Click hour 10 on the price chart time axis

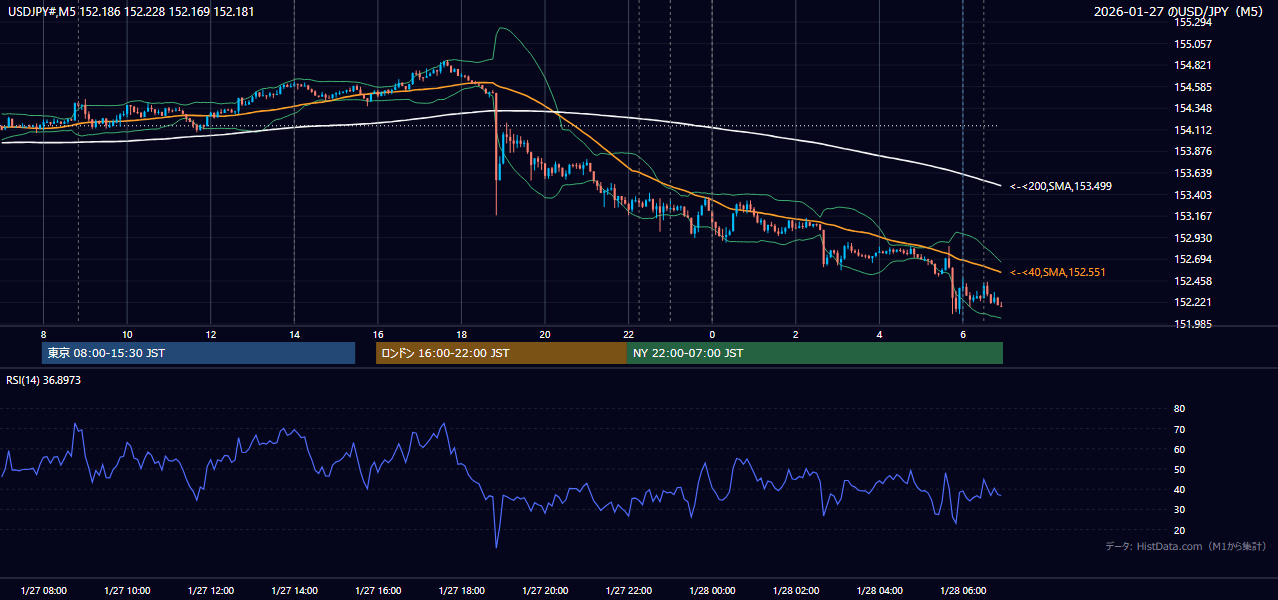pos(127,334)
